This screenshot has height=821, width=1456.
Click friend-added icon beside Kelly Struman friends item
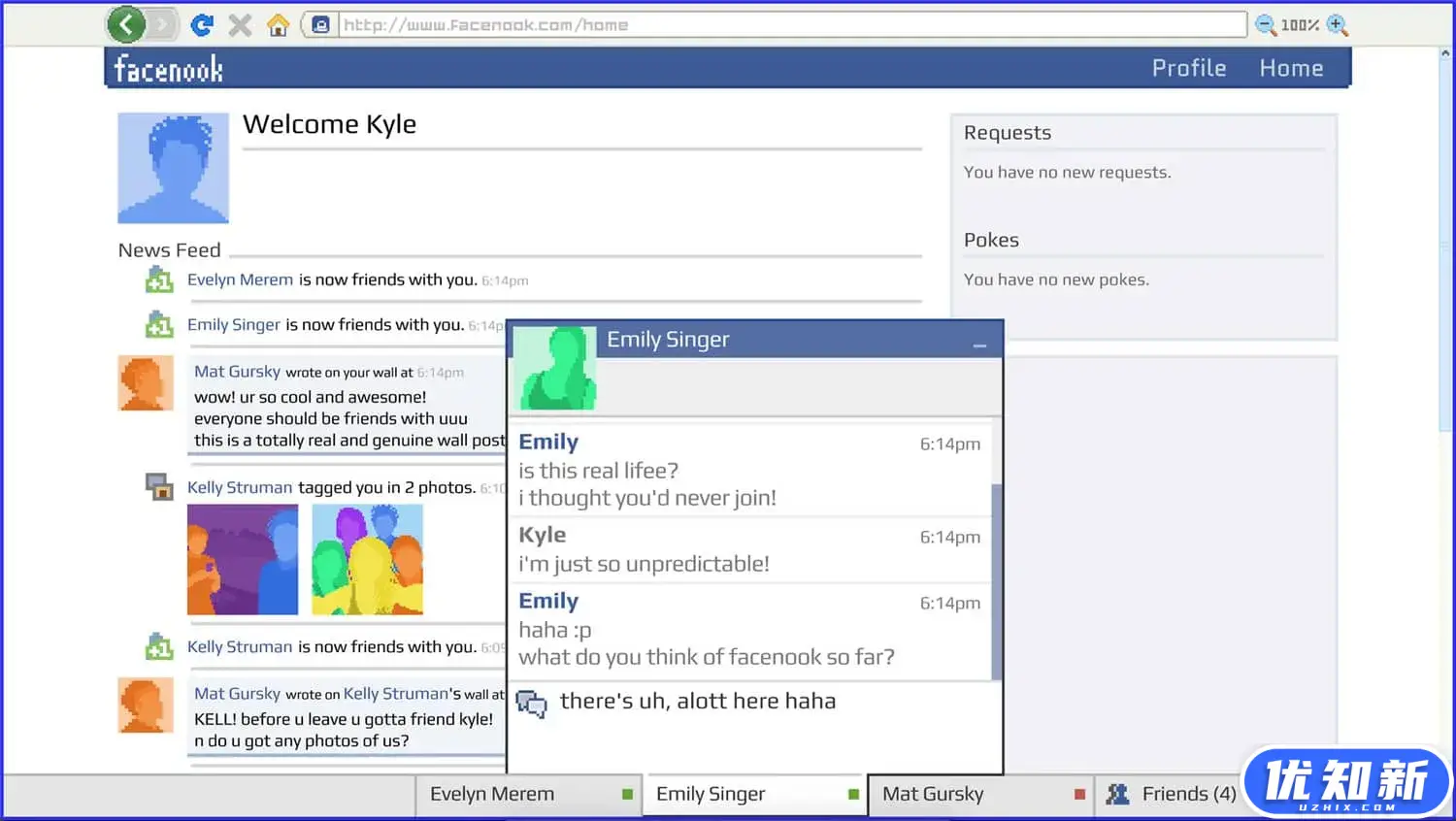coord(159,646)
